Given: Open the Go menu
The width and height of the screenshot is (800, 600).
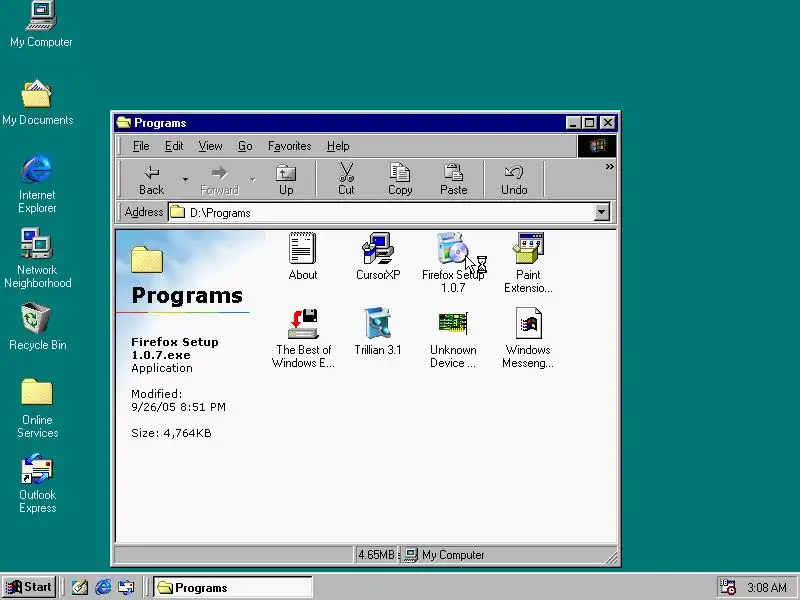Looking at the screenshot, I should 245,146.
